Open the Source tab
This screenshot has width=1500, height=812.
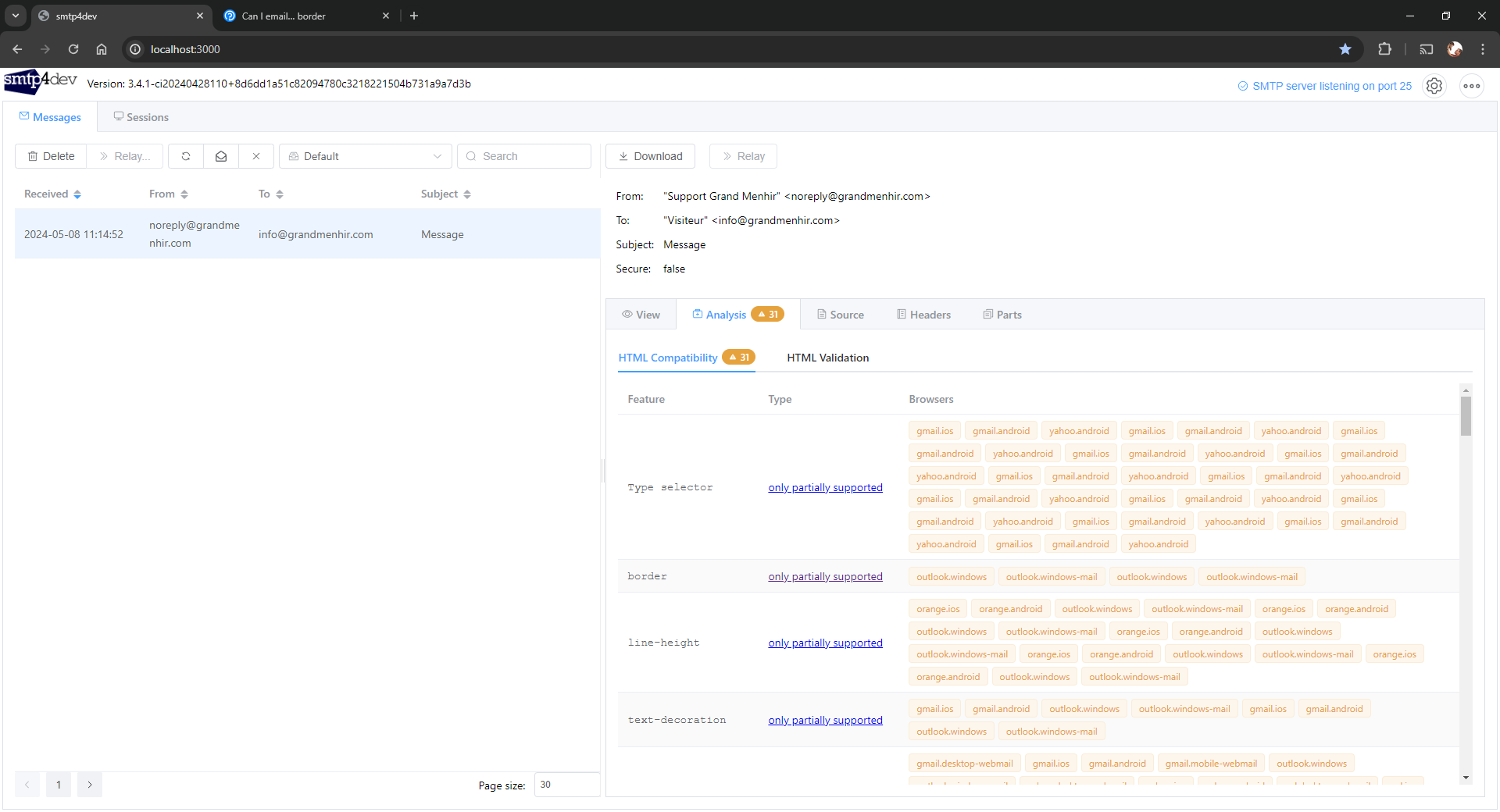click(840, 315)
